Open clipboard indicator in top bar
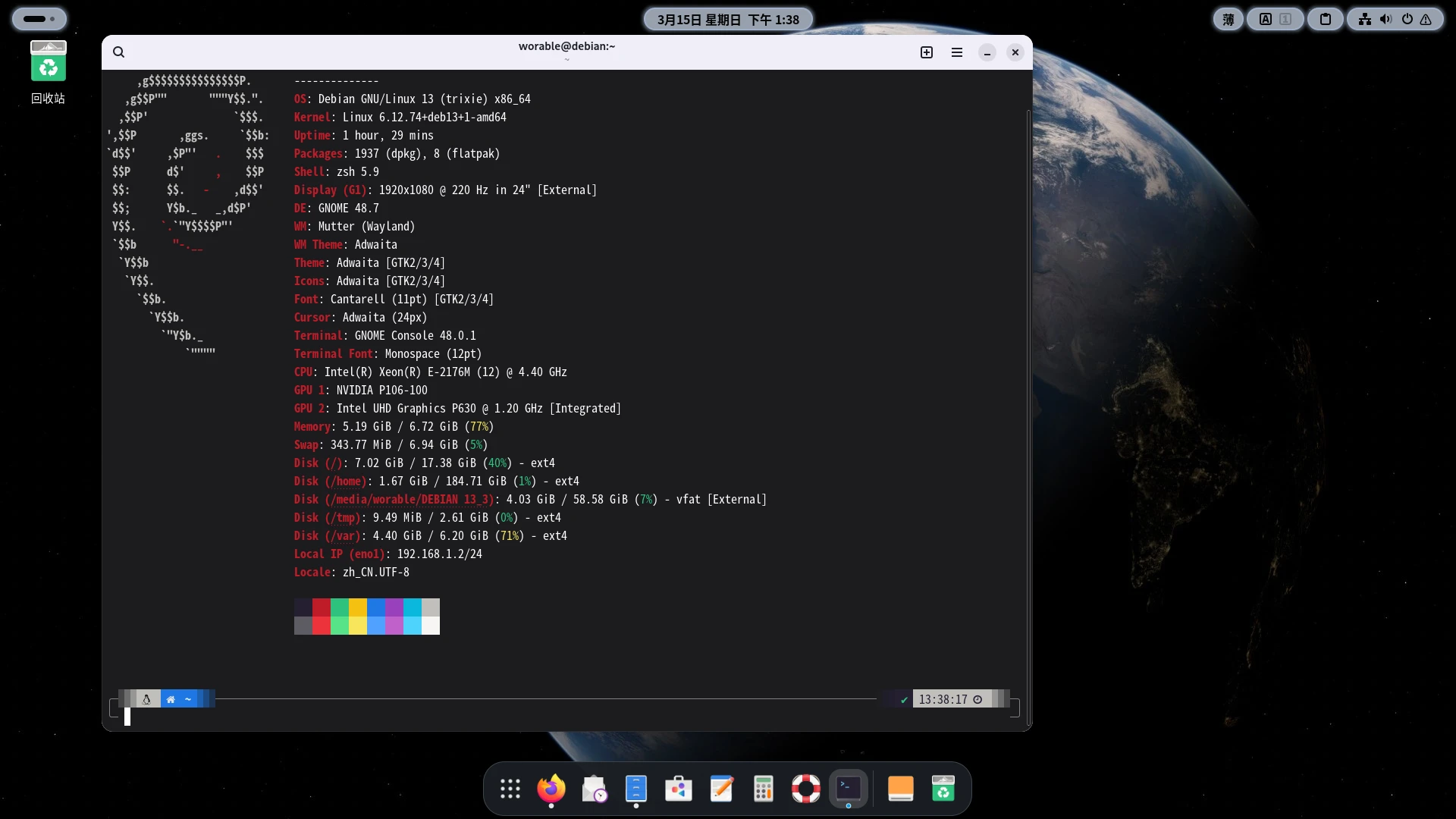The height and width of the screenshot is (819, 1456). [1325, 20]
